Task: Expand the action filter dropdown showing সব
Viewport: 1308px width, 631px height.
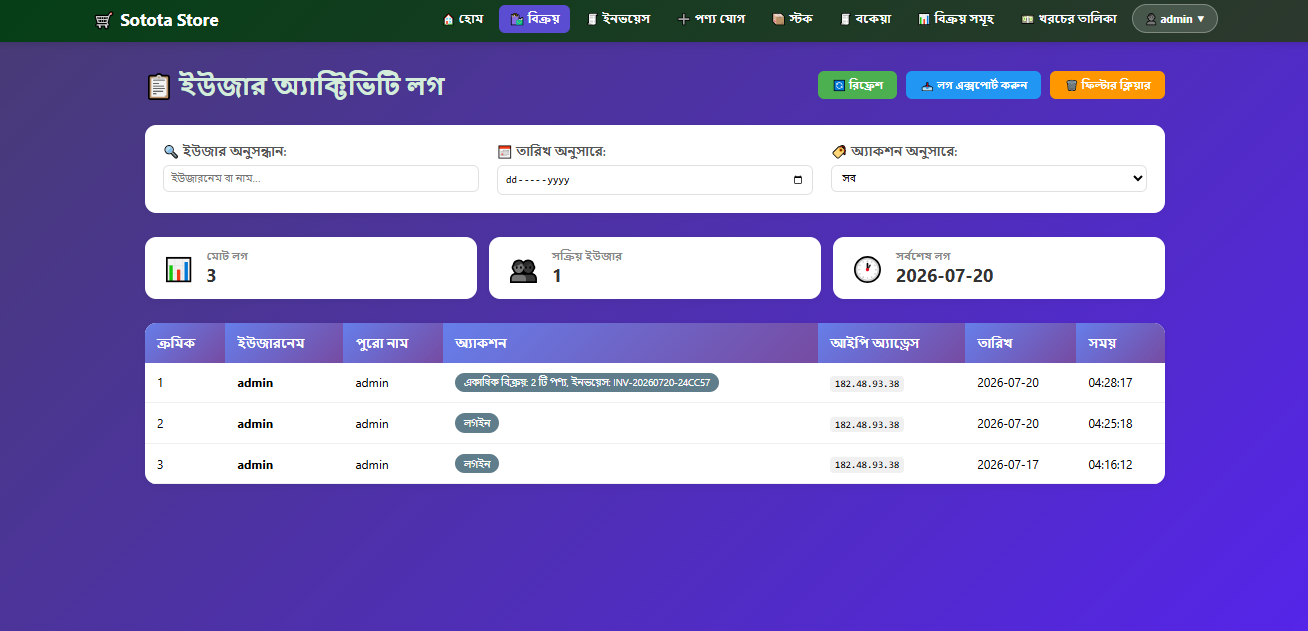Action: tap(989, 178)
